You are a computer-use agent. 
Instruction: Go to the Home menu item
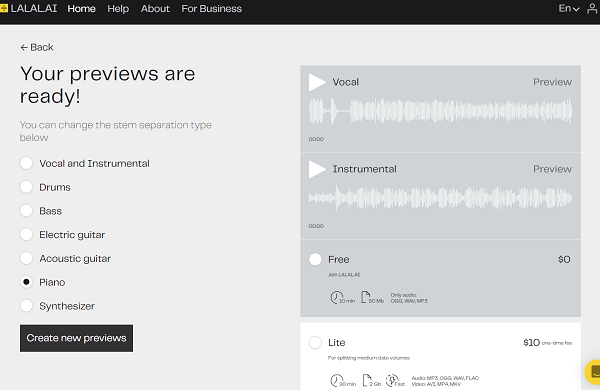pyautogui.click(x=82, y=8)
